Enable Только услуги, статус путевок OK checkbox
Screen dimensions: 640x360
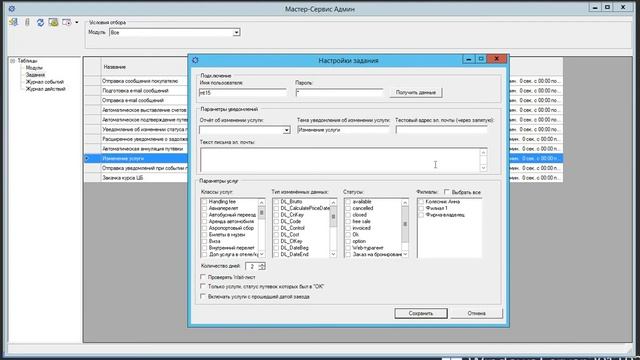(203, 287)
